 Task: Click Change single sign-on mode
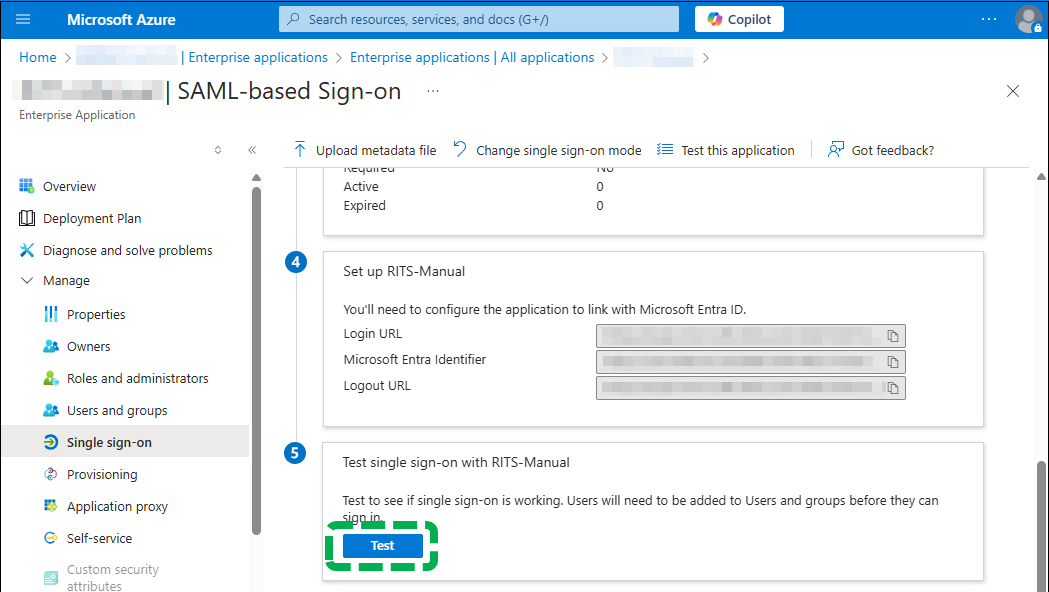tap(547, 150)
